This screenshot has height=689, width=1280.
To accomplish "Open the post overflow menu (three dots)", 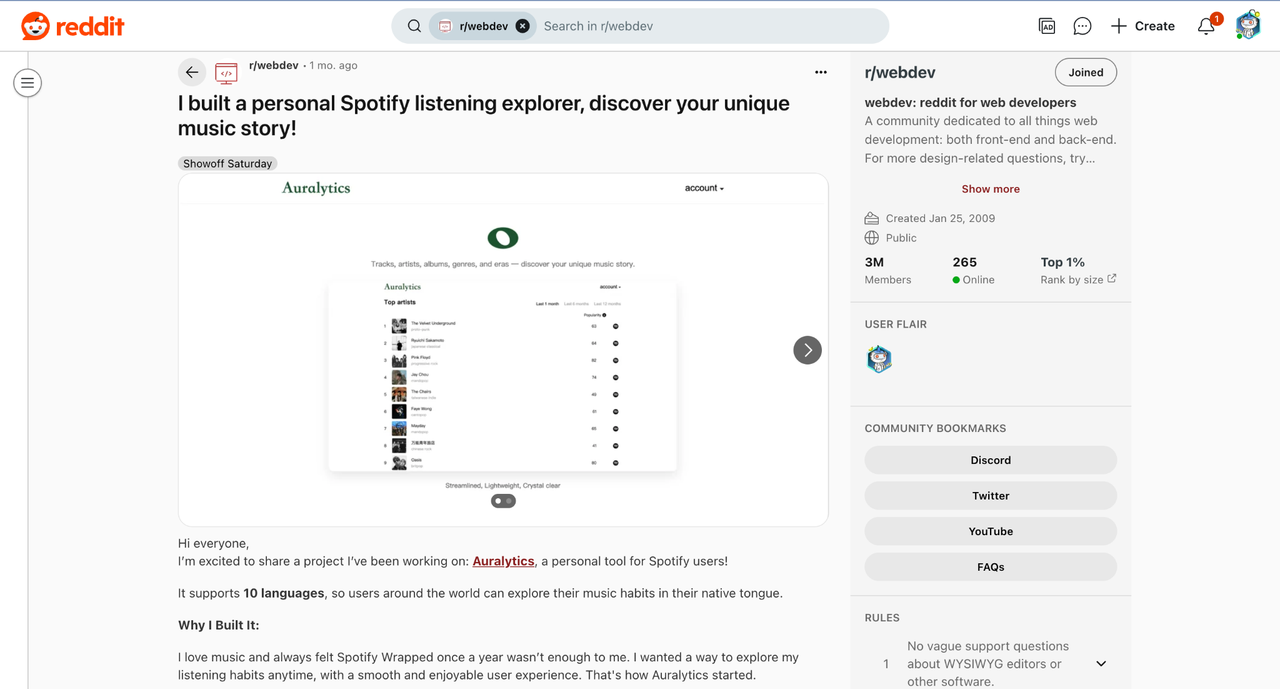I will click(x=821, y=72).
